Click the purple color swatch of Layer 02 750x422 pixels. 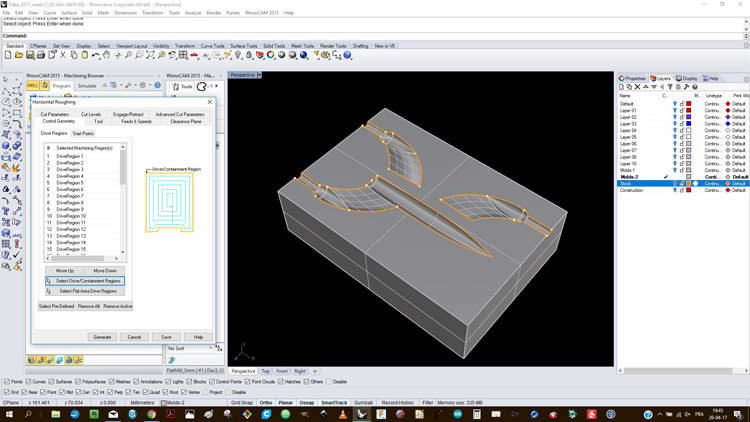[689, 117]
